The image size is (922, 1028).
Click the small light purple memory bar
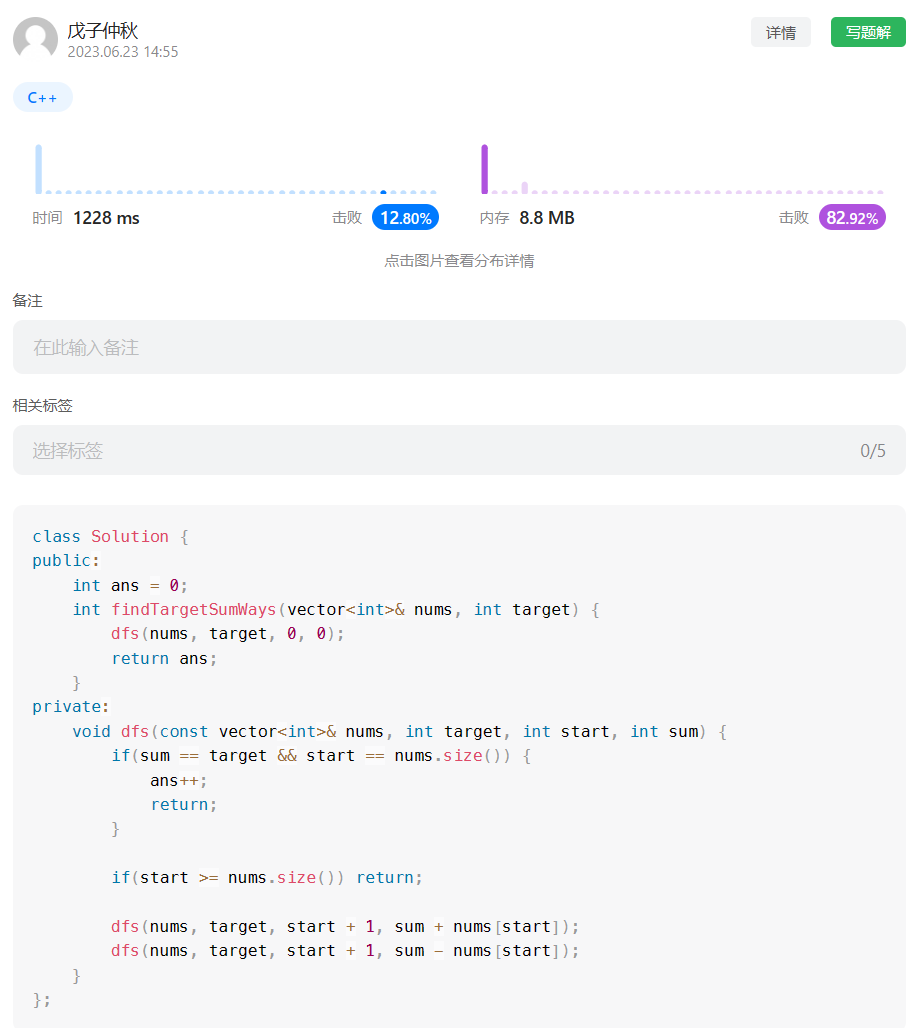525,188
